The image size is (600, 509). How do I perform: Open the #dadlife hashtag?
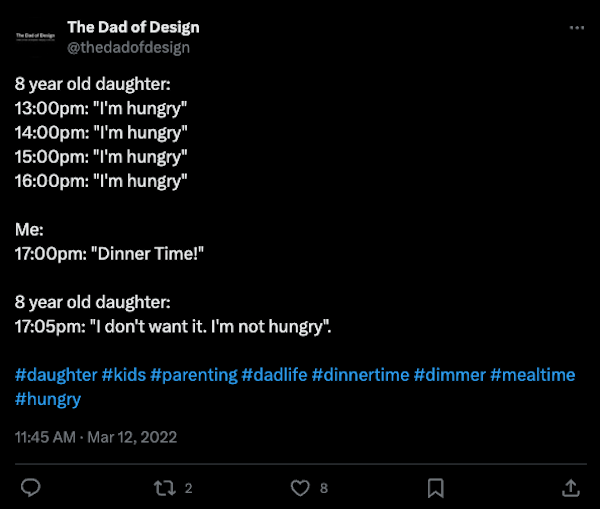pyautogui.click(x=274, y=375)
